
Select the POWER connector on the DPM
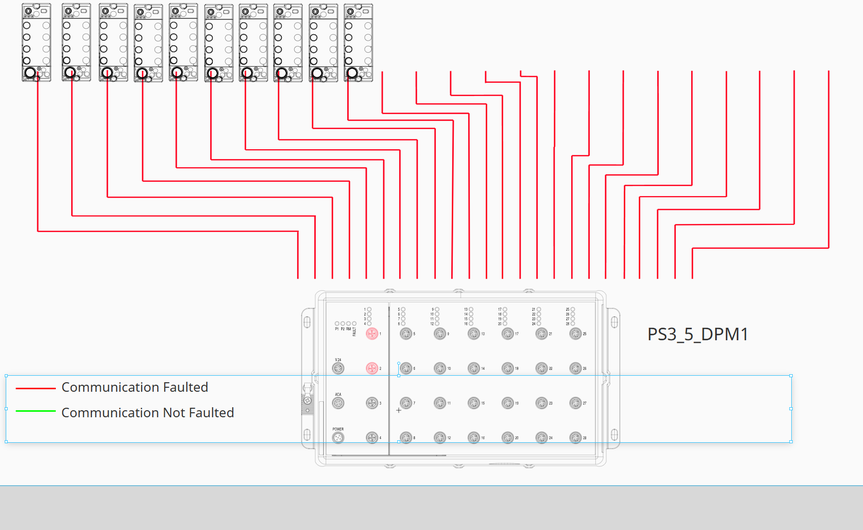click(x=338, y=438)
